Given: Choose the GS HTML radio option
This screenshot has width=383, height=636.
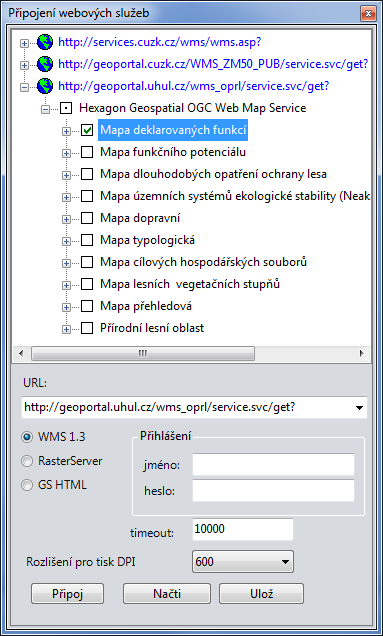Looking at the screenshot, I should coord(27,485).
